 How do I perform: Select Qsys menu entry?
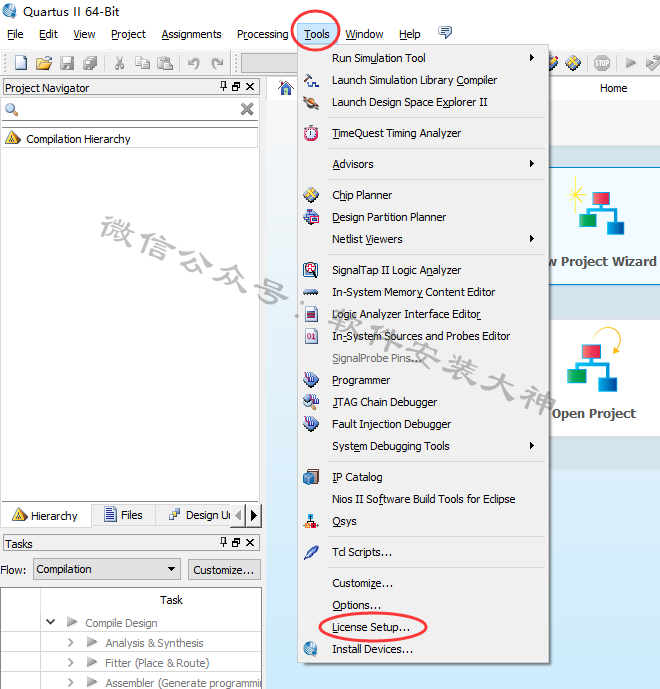click(423, 521)
